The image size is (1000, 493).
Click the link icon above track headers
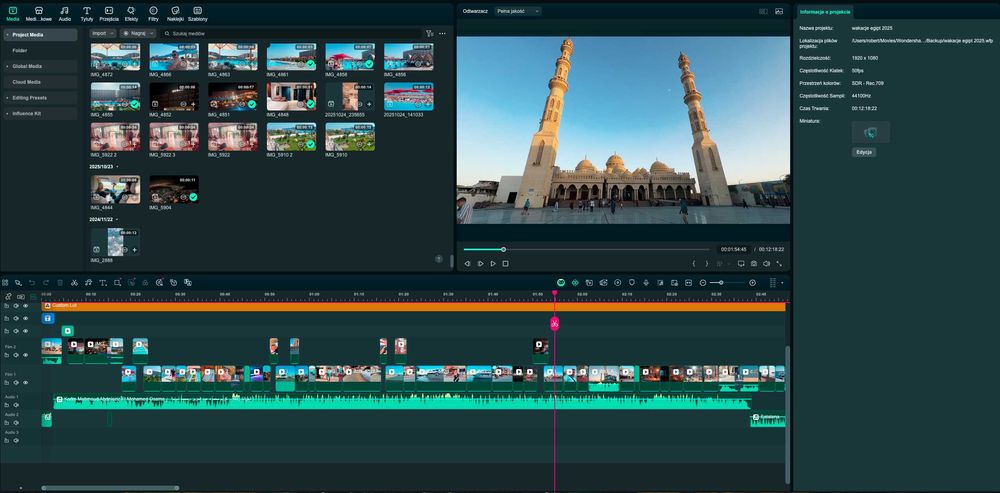coord(8,297)
